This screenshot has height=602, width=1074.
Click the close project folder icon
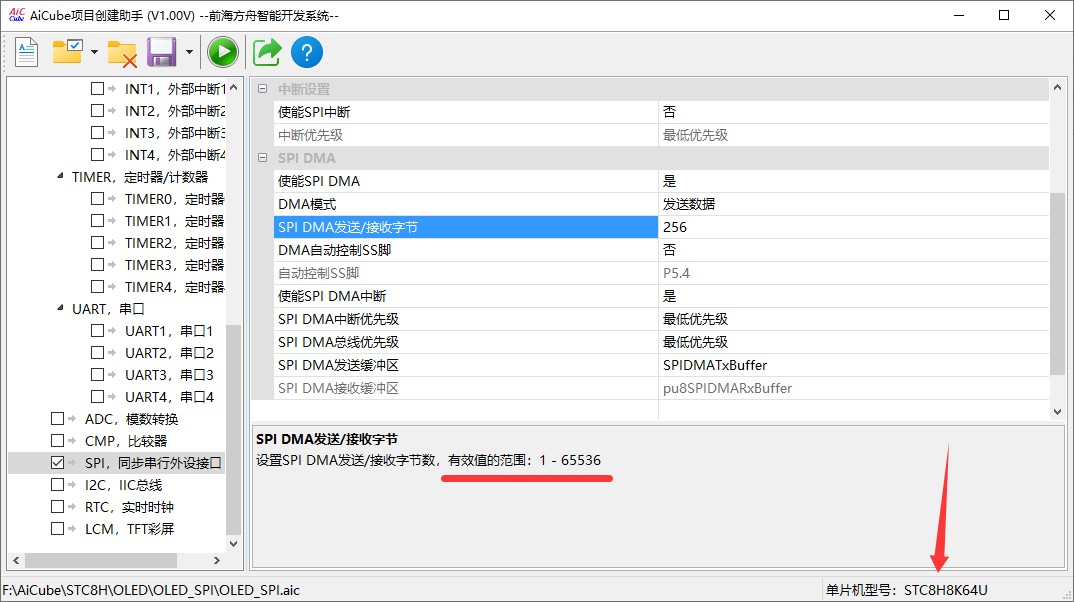point(122,53)
